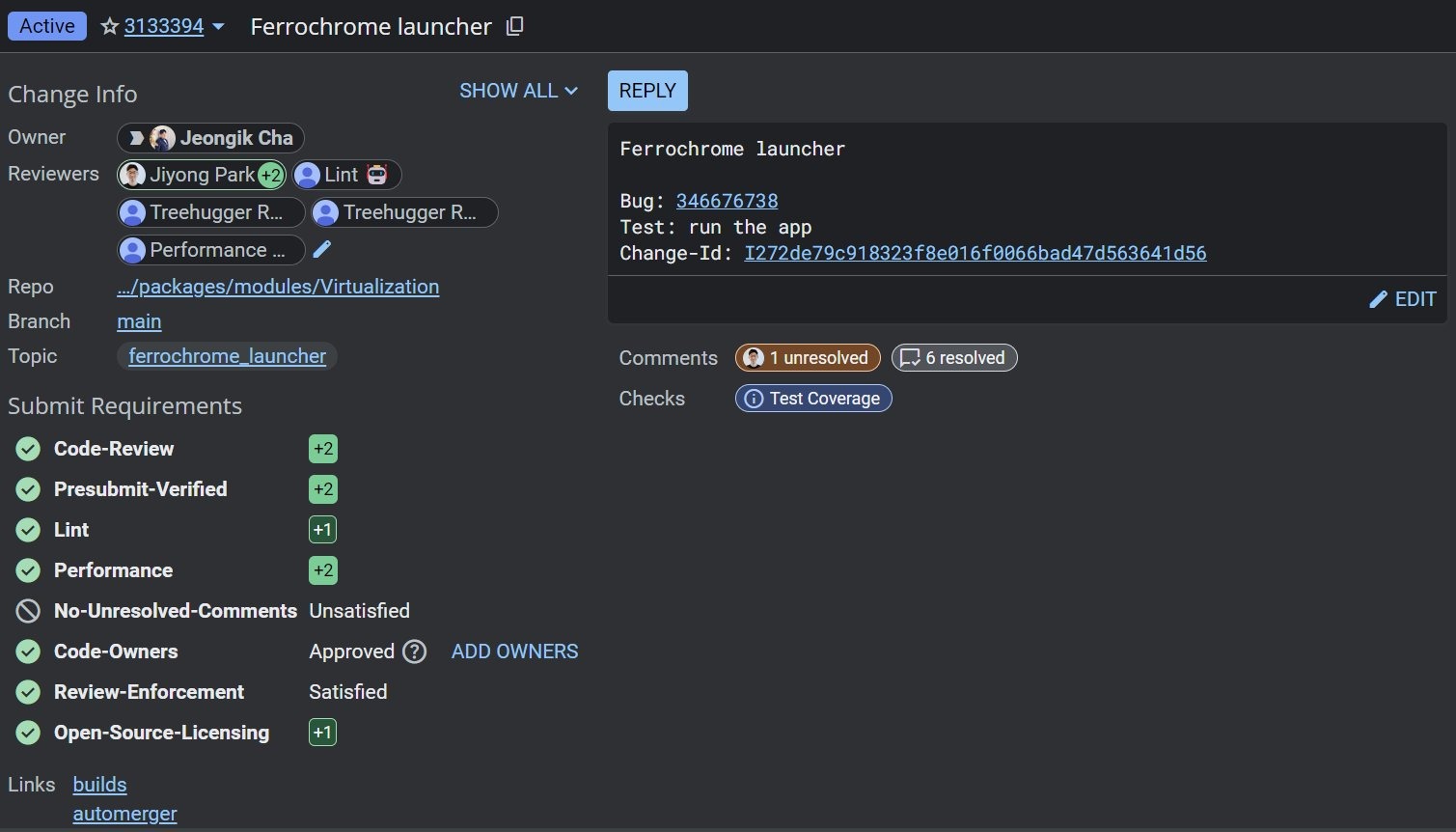Screen dimensions: 1456x832
Task: Open bug link 346676738
Action: pos(727,201)
